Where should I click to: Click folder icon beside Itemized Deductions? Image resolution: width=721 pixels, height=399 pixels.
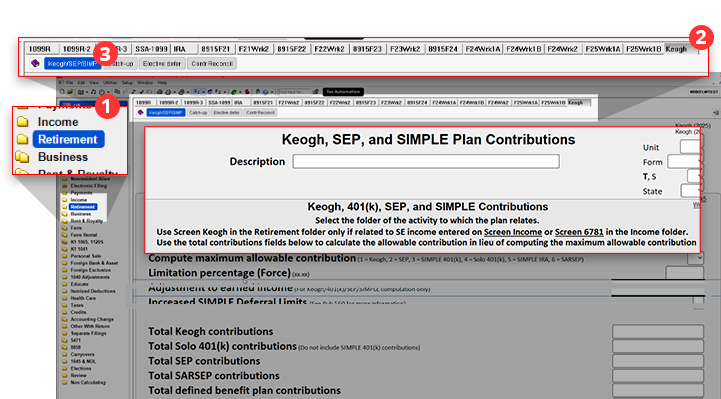point(65,291)
